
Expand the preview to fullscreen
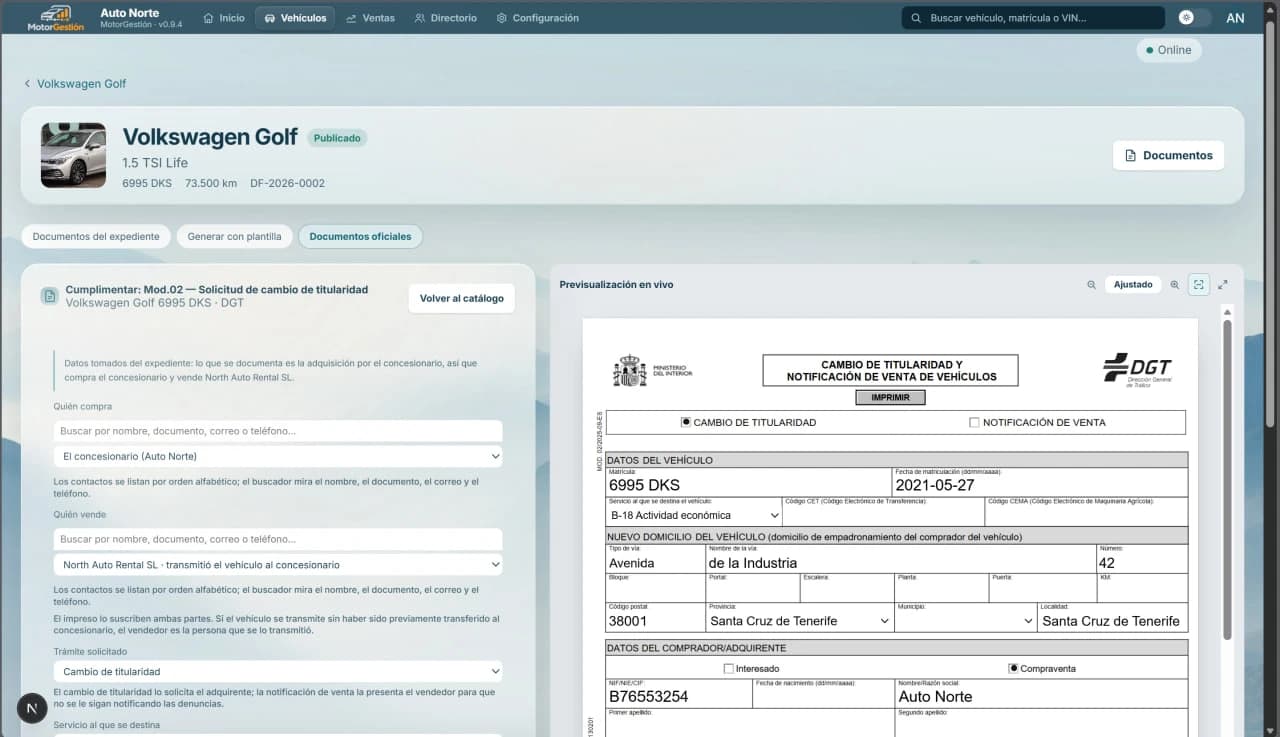coord(1222,285)
